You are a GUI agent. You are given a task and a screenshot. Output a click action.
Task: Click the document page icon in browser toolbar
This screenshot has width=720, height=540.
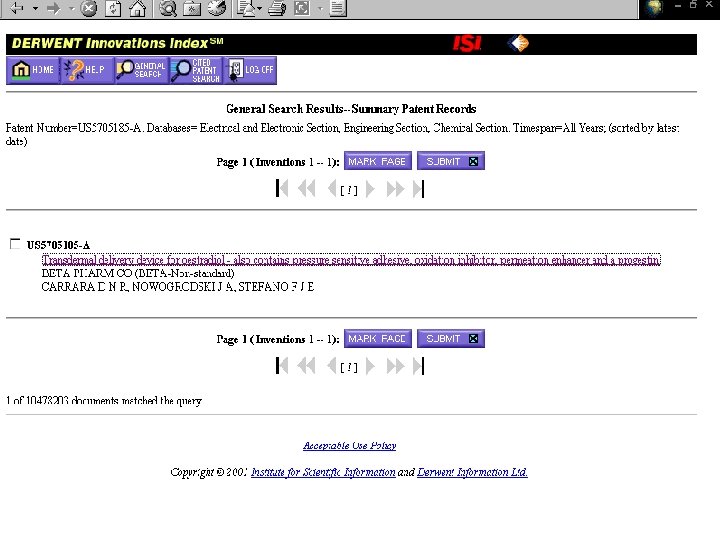pos(338,8)
